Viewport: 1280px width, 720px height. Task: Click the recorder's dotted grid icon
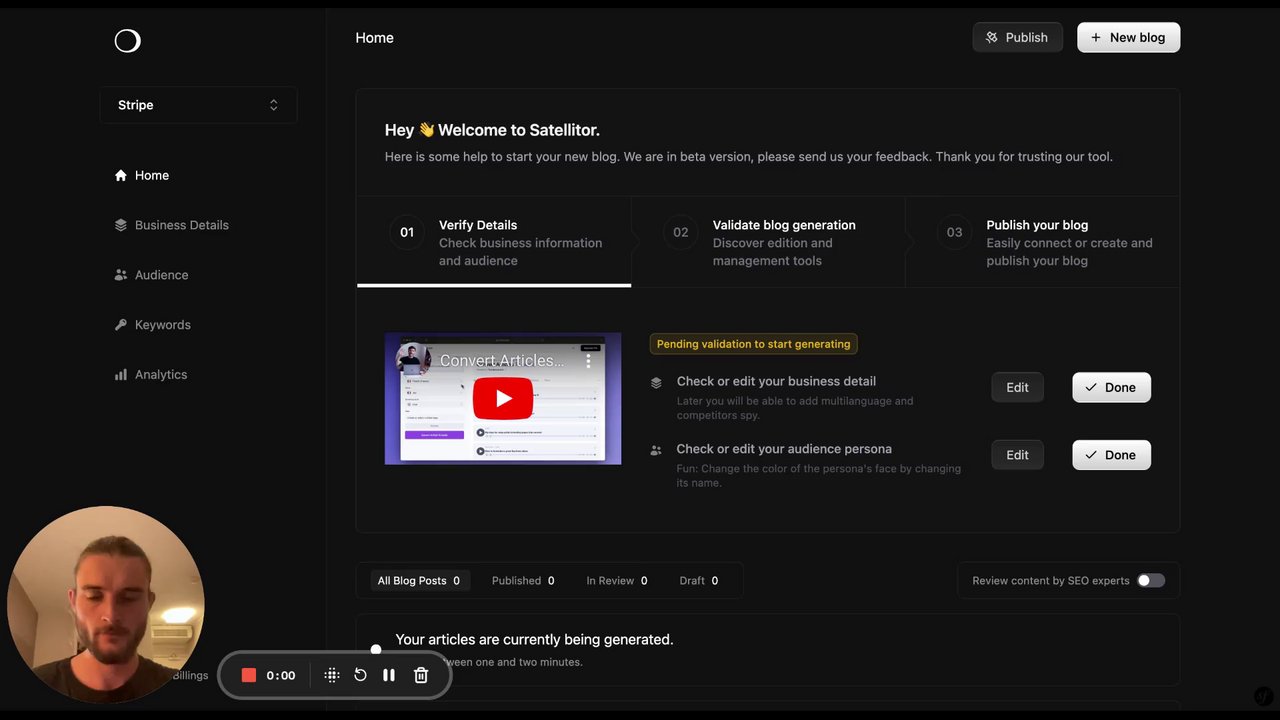332,675
